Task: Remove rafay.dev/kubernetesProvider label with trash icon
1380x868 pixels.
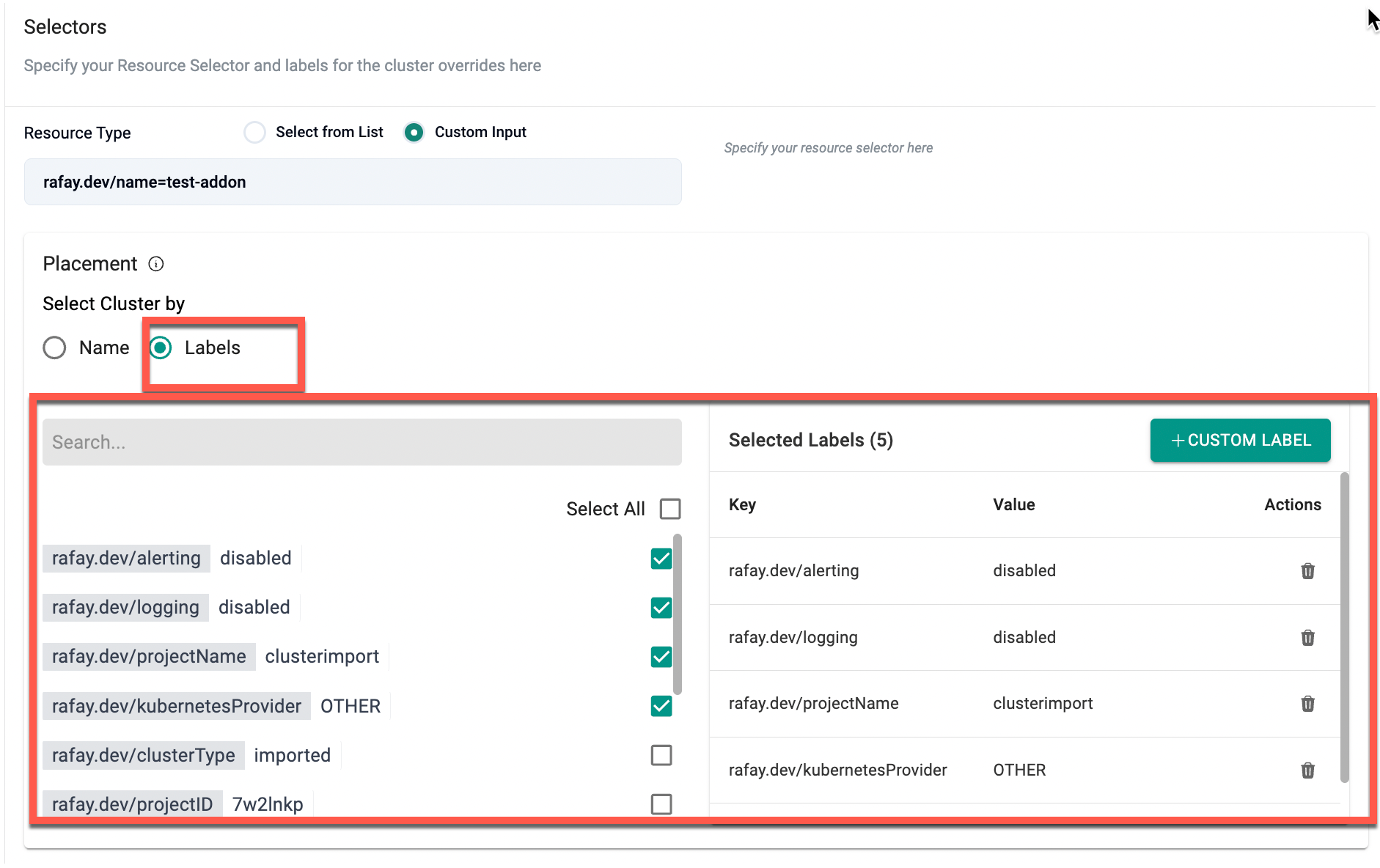Action: (x=1307, y=770)
